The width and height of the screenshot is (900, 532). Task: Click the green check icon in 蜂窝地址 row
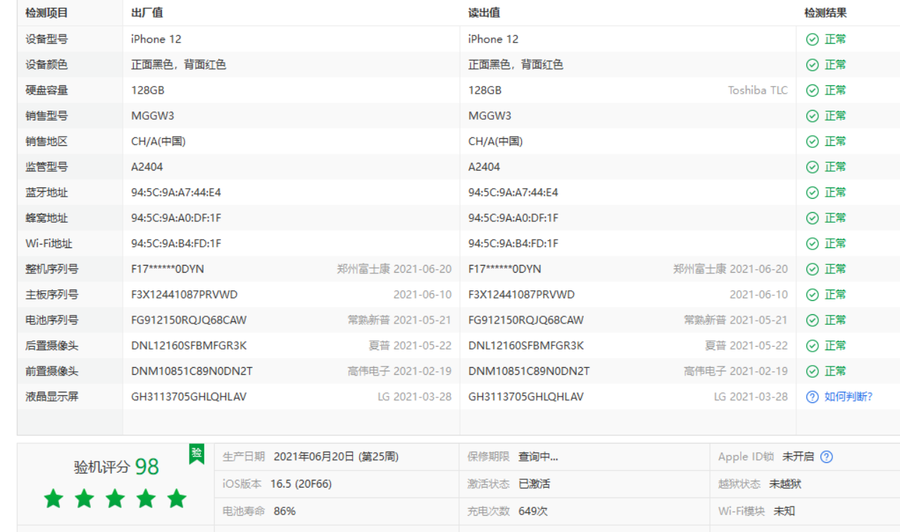click(812, 218)
